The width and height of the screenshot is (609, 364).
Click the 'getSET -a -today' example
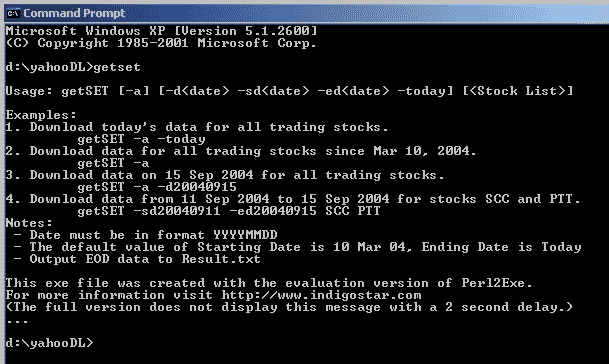141,139
